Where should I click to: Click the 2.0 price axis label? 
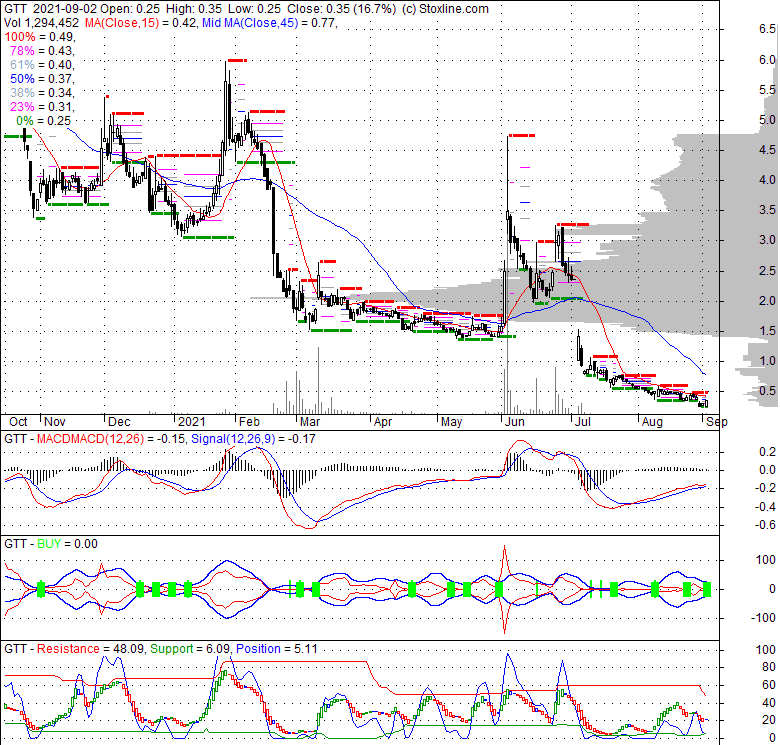tap(768, 300)
